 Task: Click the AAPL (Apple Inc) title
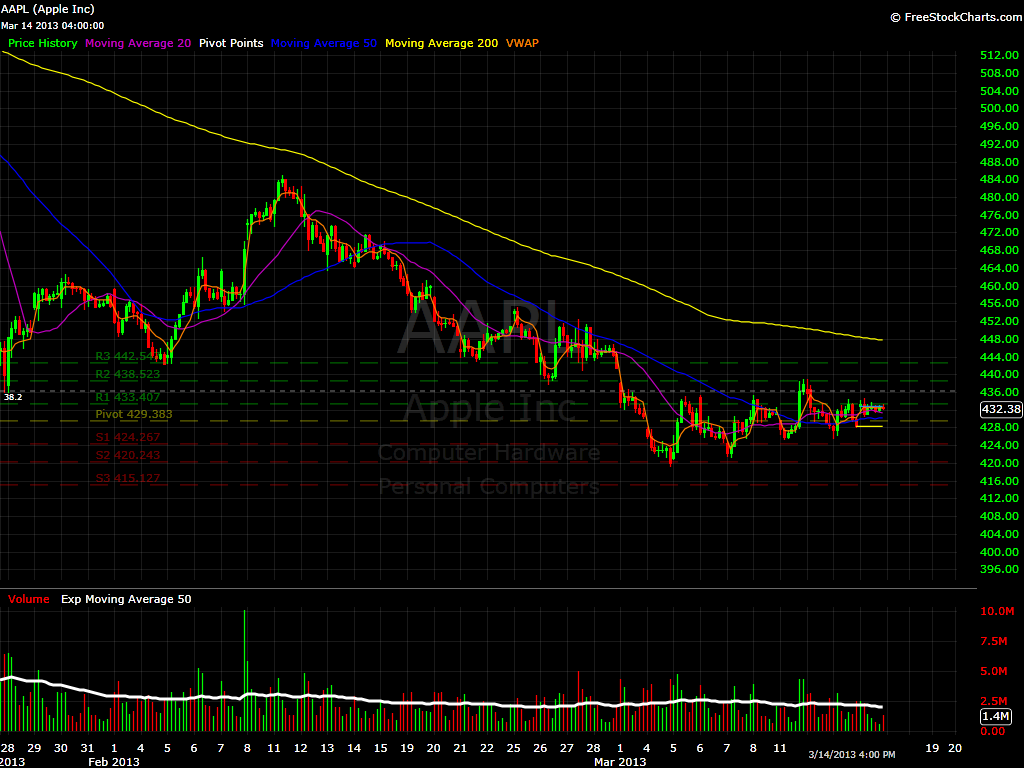tap(48, 9)
